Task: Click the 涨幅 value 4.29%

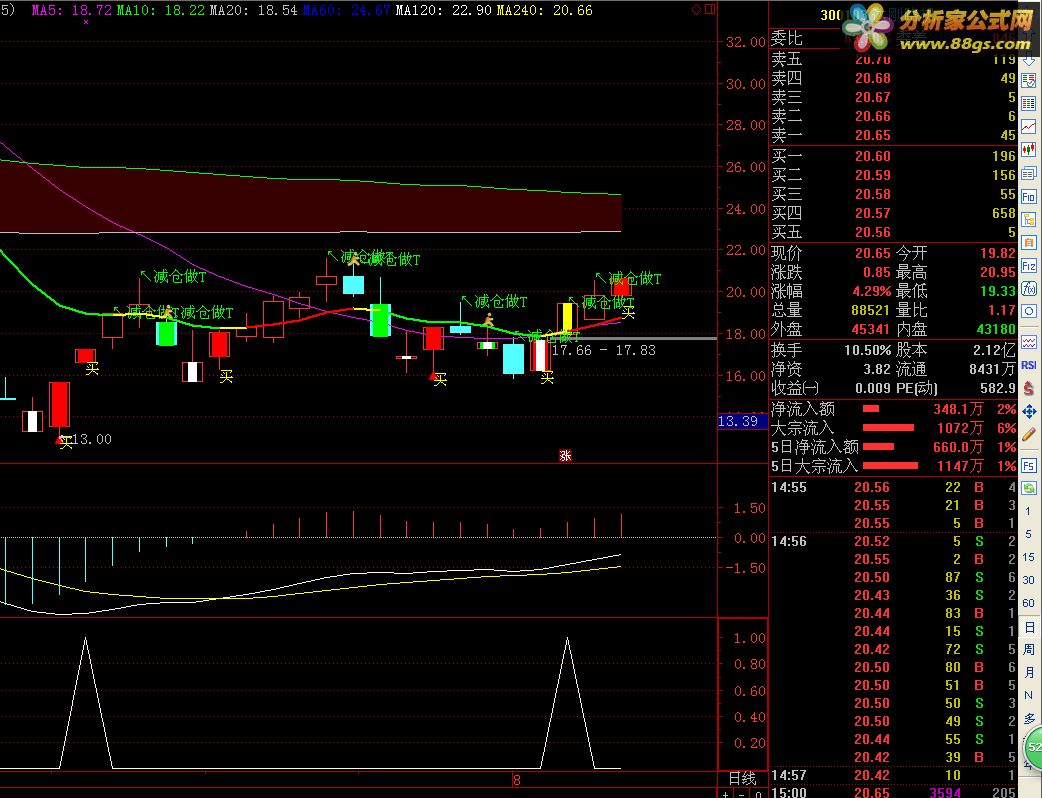Action: click(871, 291)
